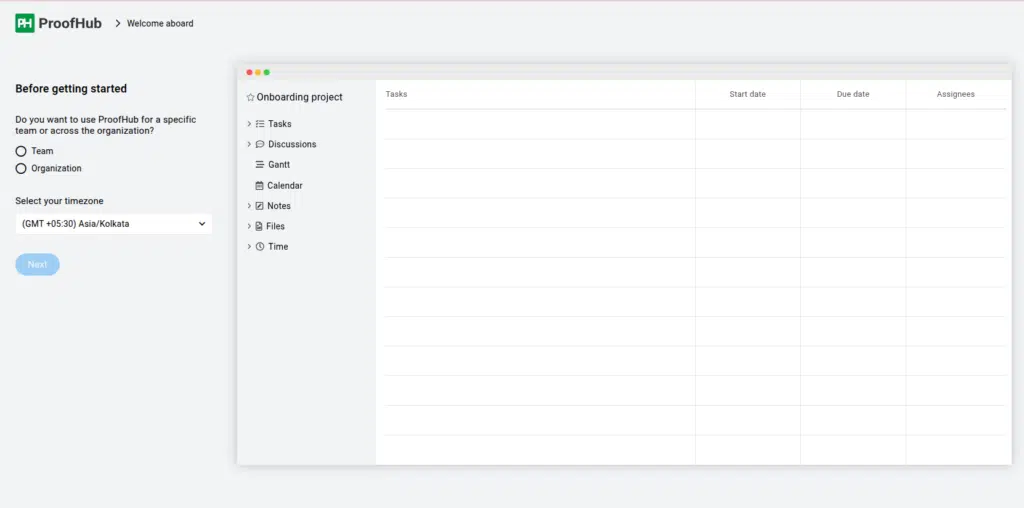Click the Due date column header

pyautogui.click(x=853, y=94)
